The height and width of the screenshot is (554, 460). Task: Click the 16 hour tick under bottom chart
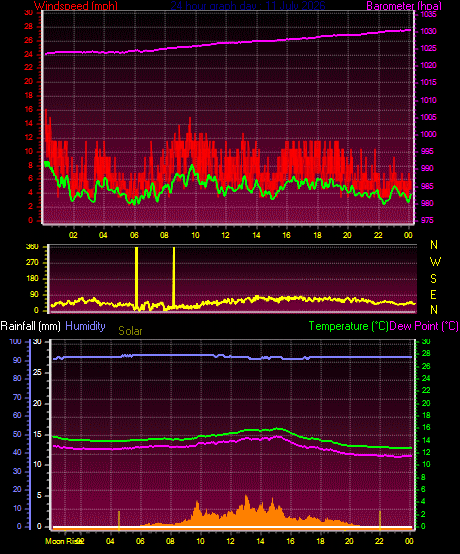pyautogui.click(x=290, y=541)
